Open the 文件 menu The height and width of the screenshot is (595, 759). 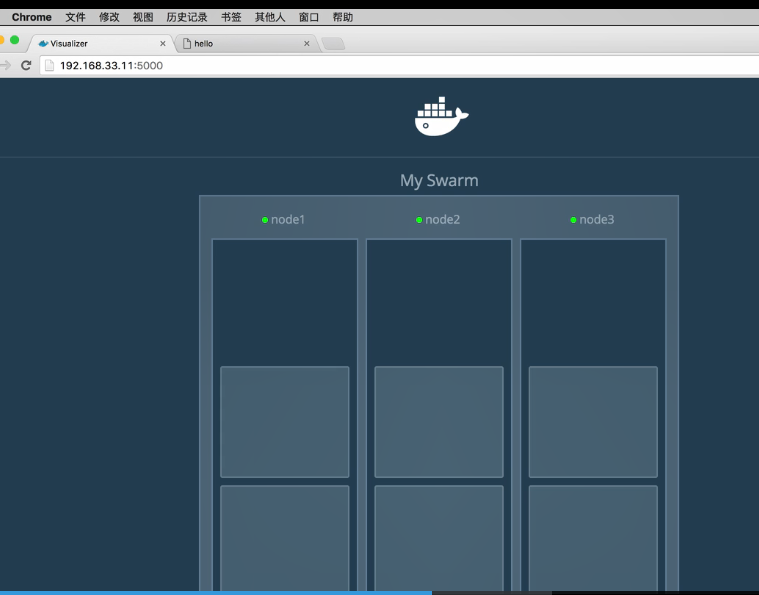[75, 17]
